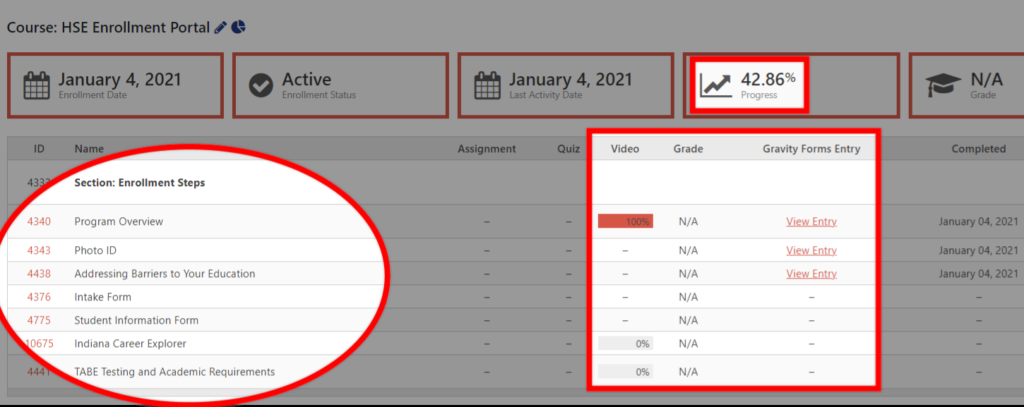Click the 42.86% progress value
This screenshot has width=1024, height=407.
(768, 80)
